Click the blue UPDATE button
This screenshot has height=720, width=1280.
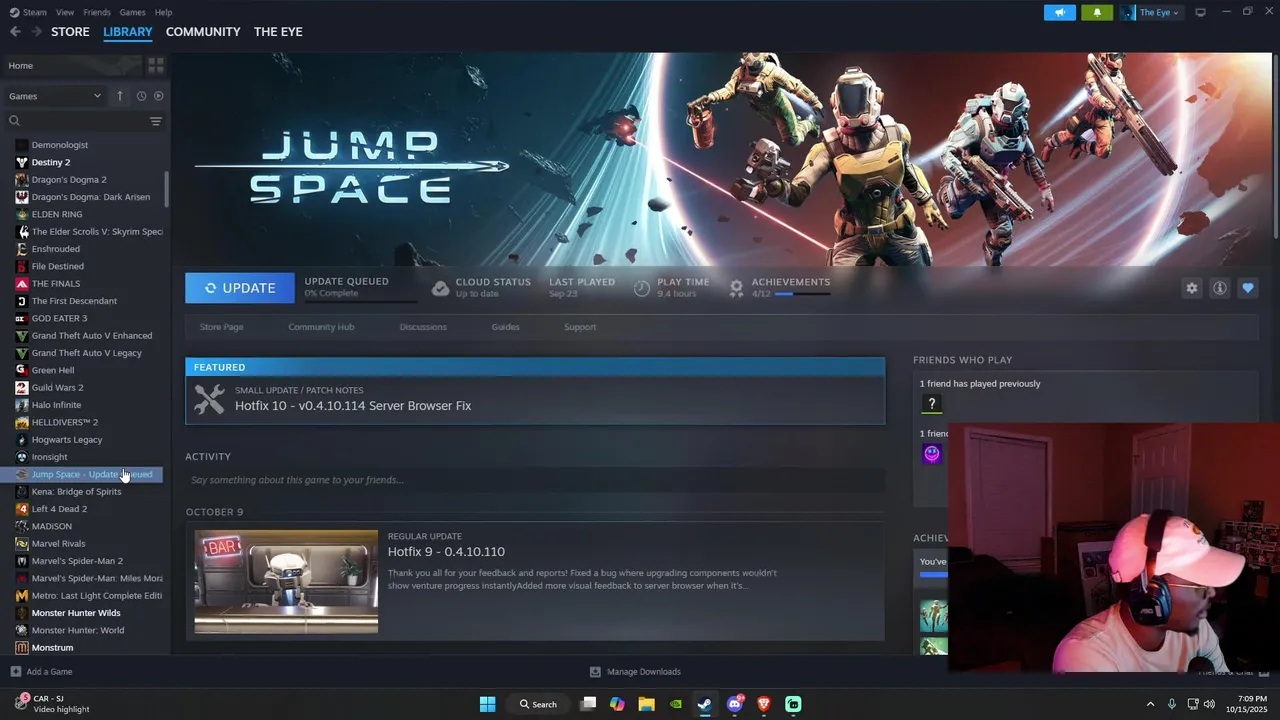pos(240,288)
